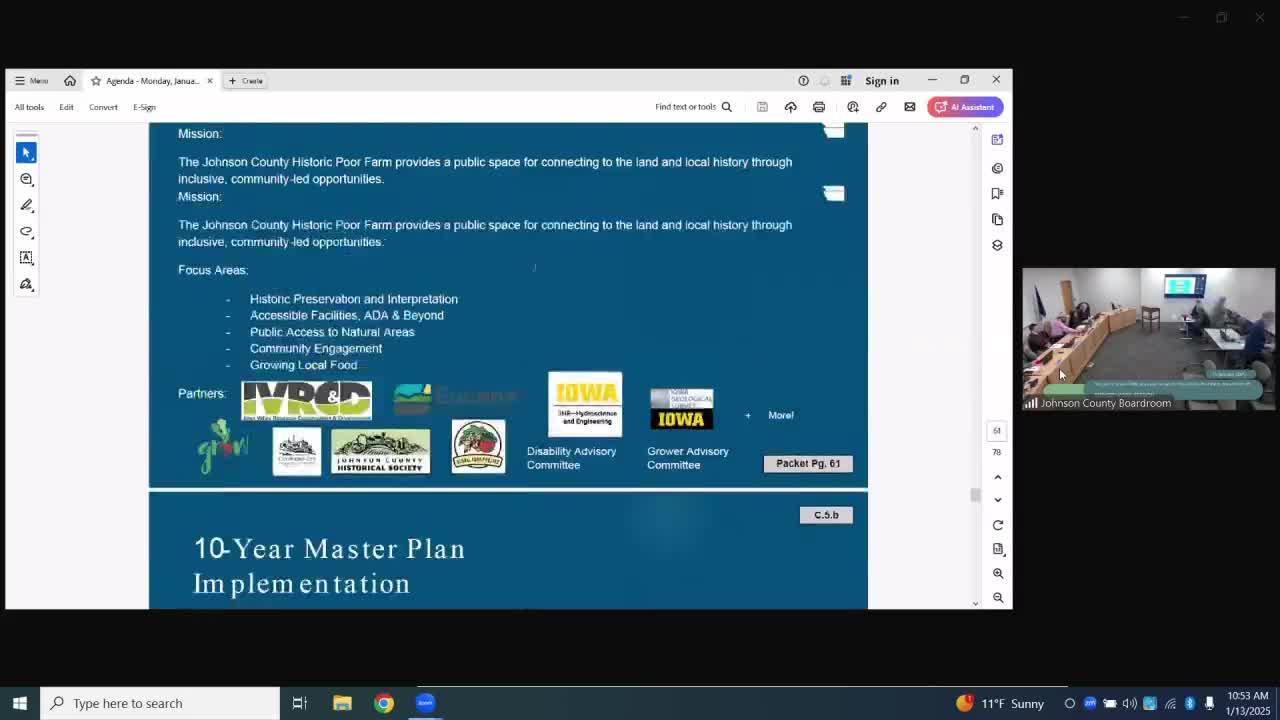The image size is (1280, 720).
Task: Pick the highlighter pen tool
Action: point(26,205)
